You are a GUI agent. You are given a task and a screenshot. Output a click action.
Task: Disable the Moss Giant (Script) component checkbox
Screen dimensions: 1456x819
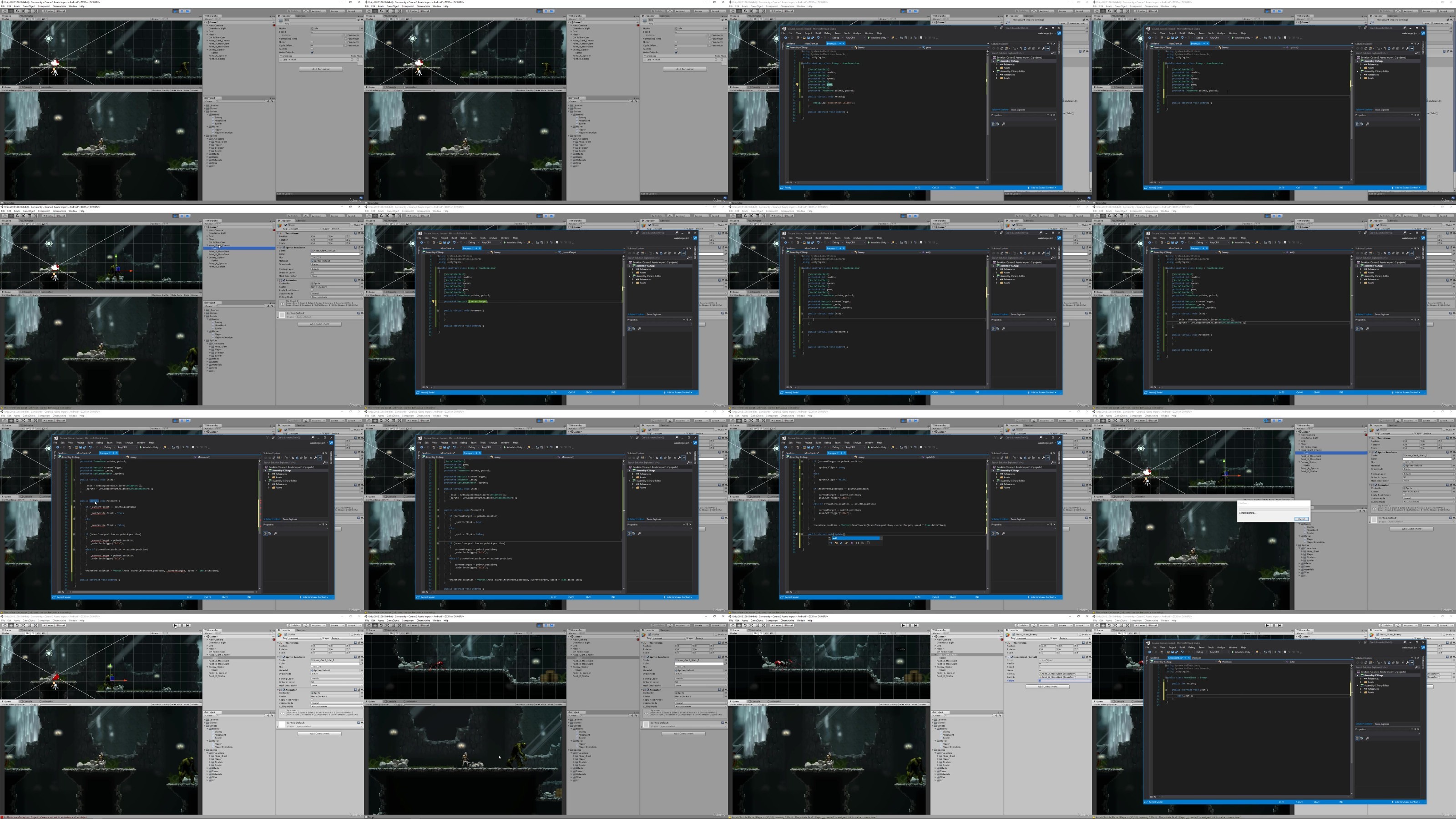pyautogui.click(x=1012, y=657)
